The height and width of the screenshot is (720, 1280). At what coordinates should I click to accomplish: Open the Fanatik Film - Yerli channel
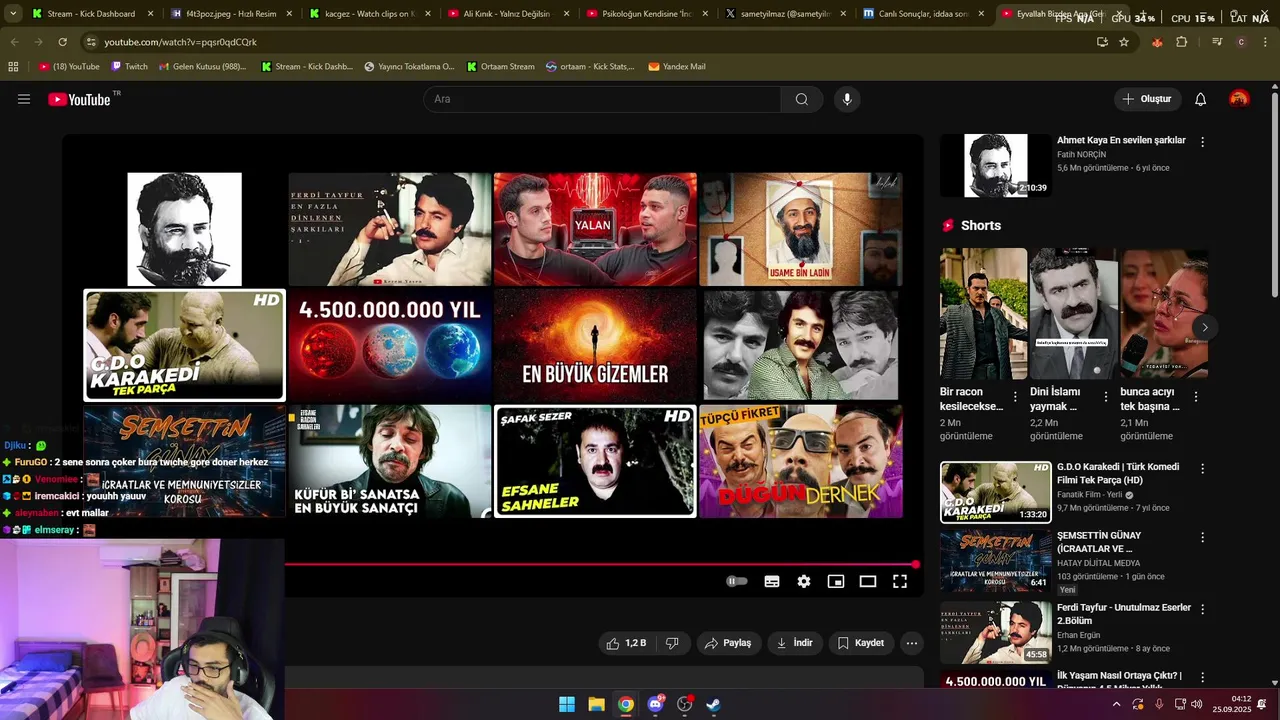(1089, 495)
